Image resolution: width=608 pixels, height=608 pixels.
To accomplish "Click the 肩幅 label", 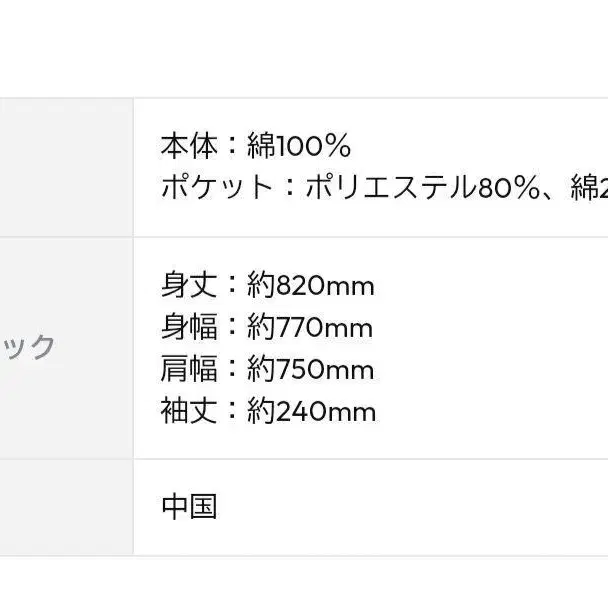I will pyautogui.click(x=189, y=369).
